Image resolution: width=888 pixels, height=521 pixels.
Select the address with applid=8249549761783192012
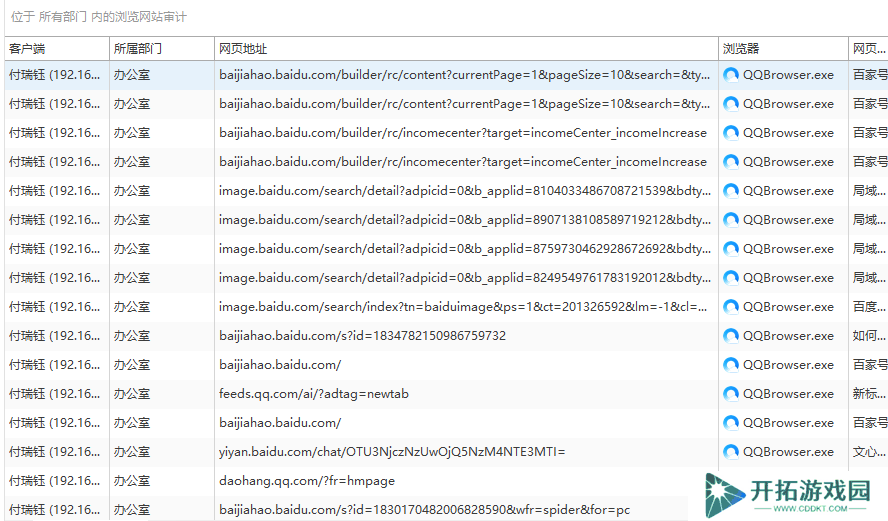point(465,278)
